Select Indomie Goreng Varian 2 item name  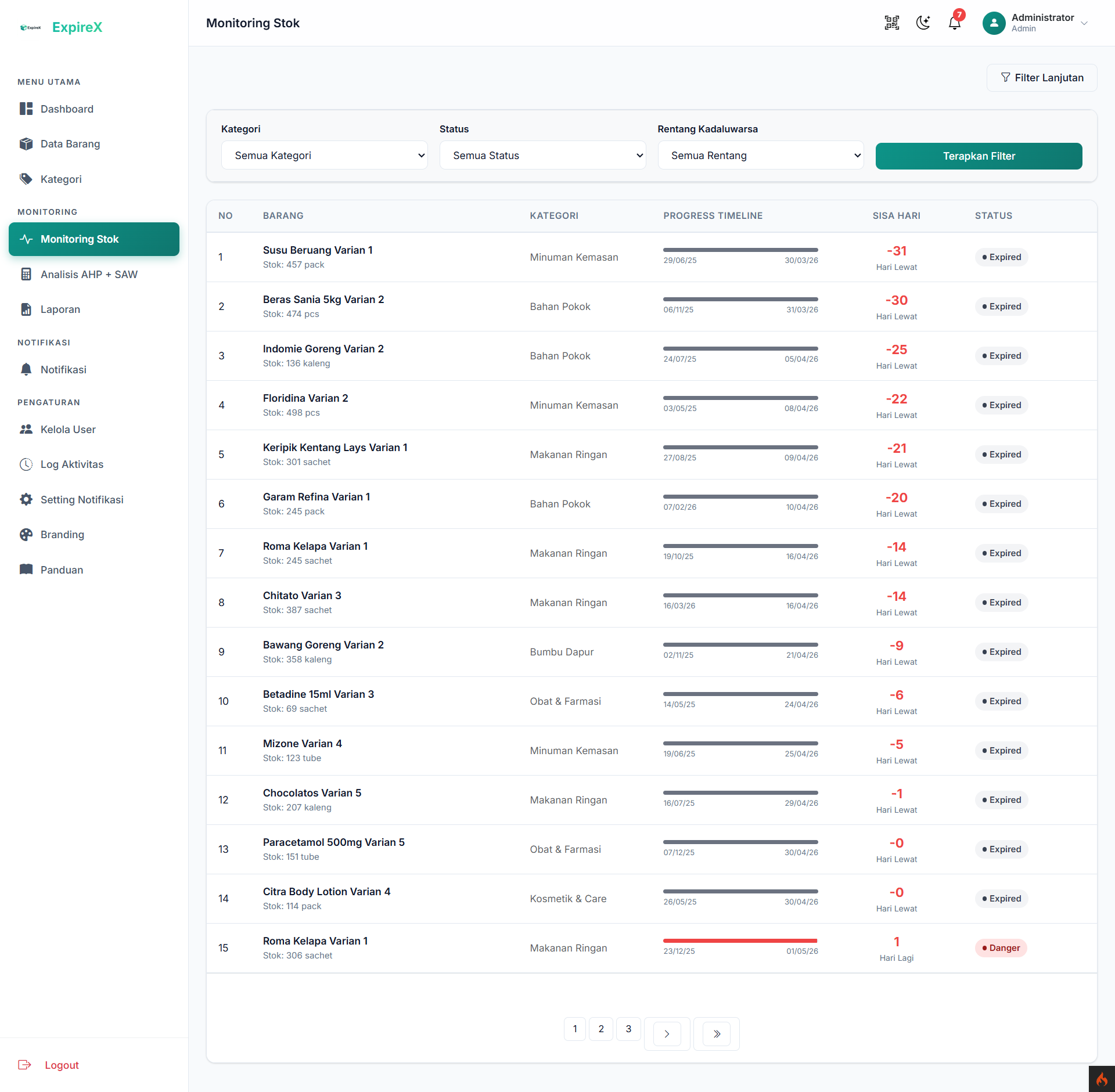pos(323,349)
